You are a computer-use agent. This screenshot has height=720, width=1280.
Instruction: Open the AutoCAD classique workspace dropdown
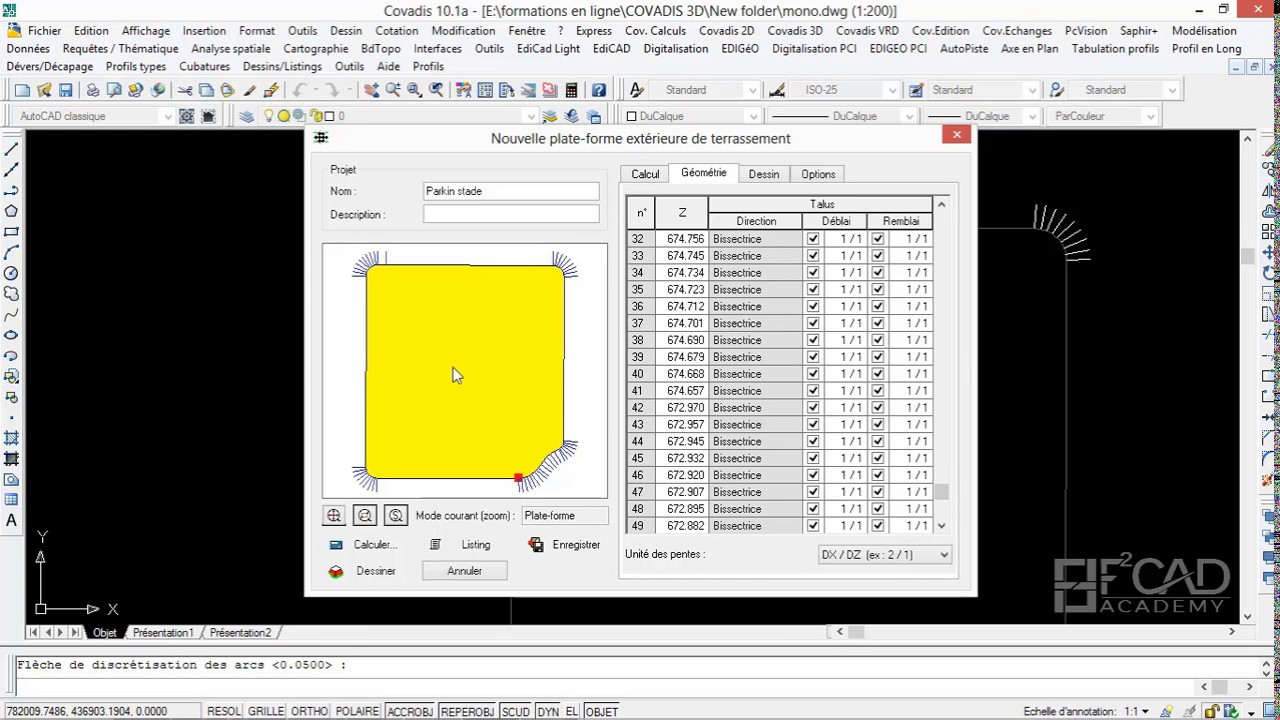pos(96,116)
